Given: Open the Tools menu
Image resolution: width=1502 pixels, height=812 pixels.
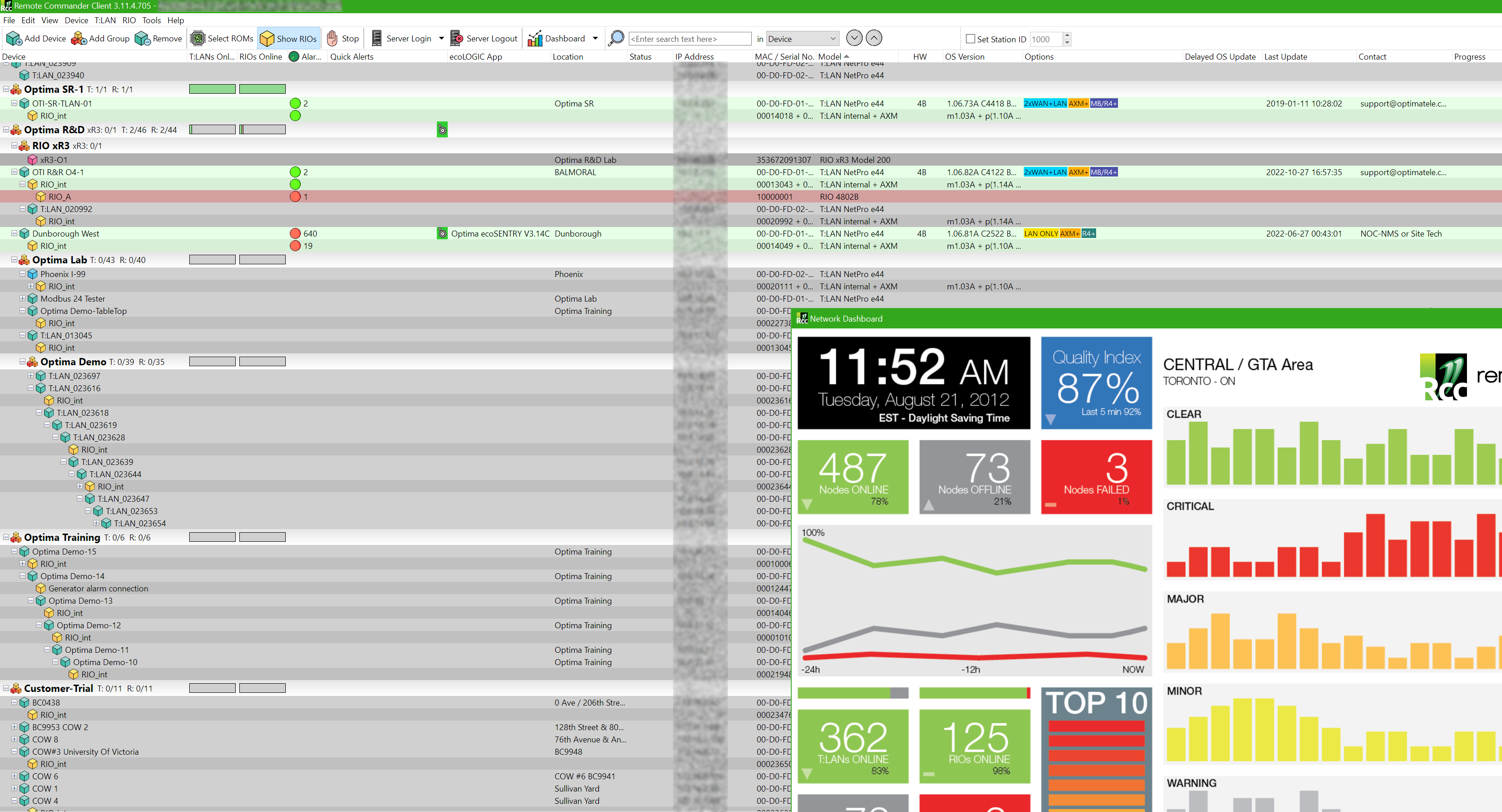Looking at the screenshot, I should pos(152,20).
